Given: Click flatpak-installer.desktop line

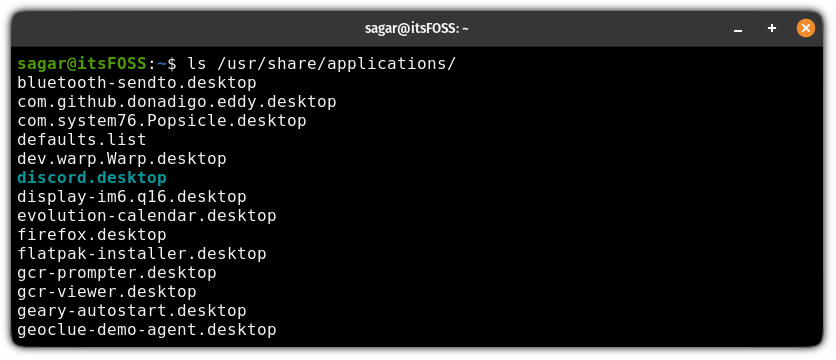Looking at the screenshot, I should click(x=142, y=254).
